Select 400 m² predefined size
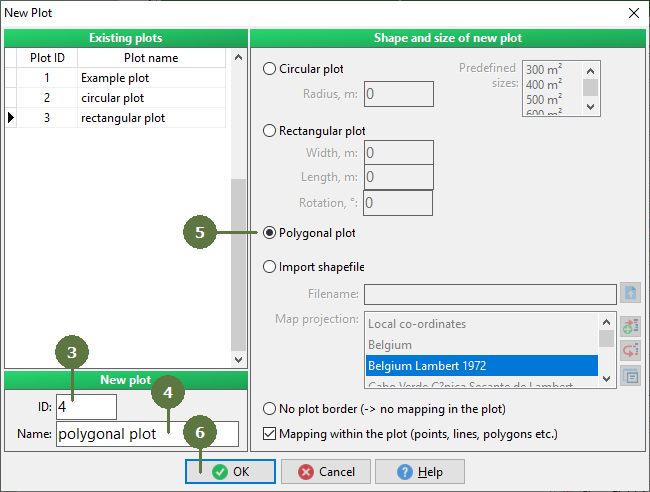Viewport: 650px width, 492px height. (544, 85)
